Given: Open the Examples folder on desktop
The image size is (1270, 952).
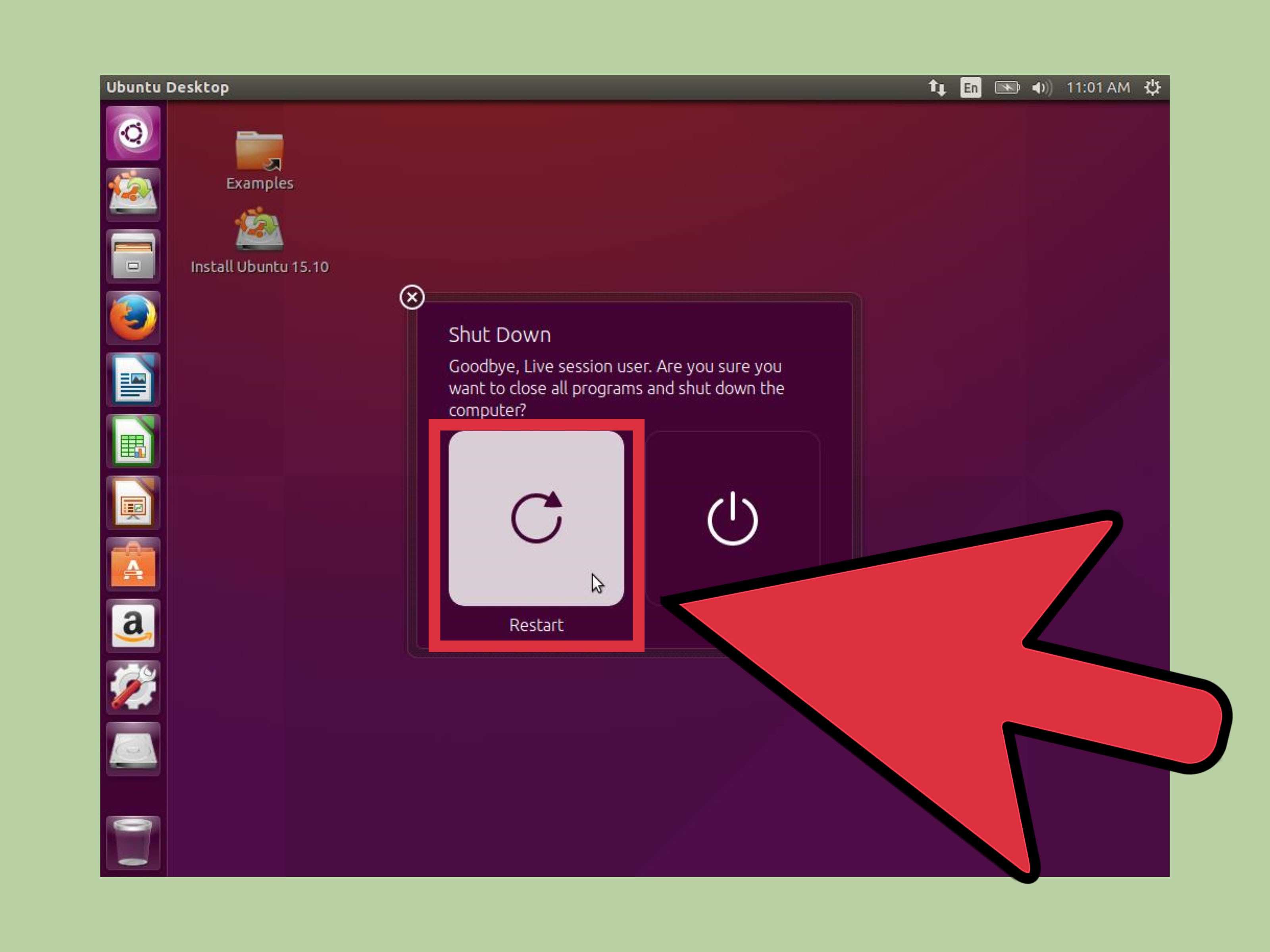Looking at the screenshot, I should coord(260,161).
